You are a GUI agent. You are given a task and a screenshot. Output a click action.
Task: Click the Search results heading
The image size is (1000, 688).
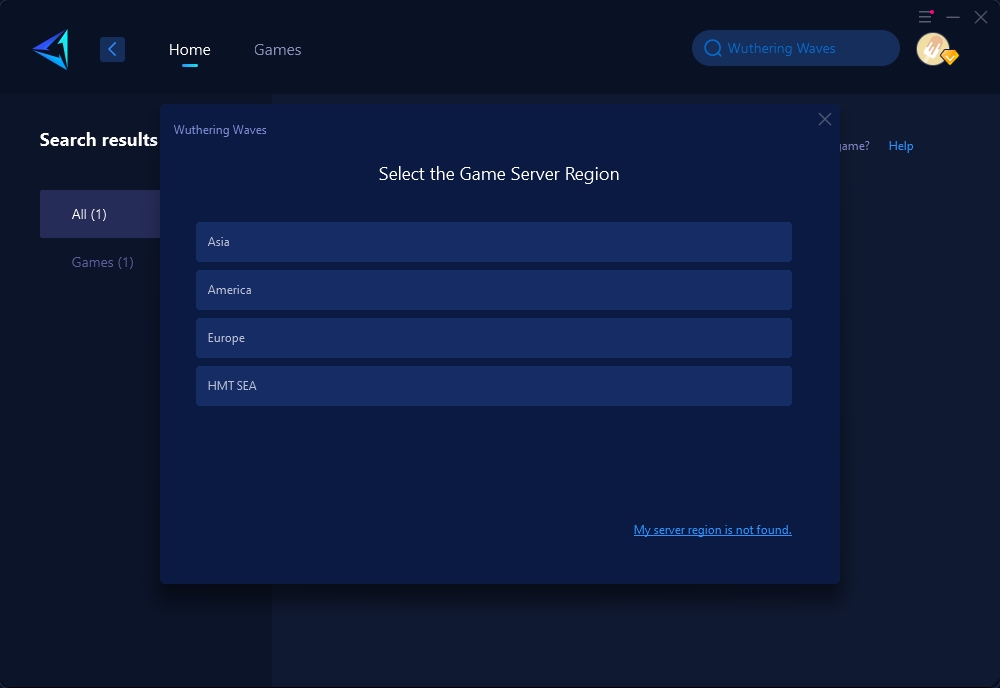tap(98, 140)
